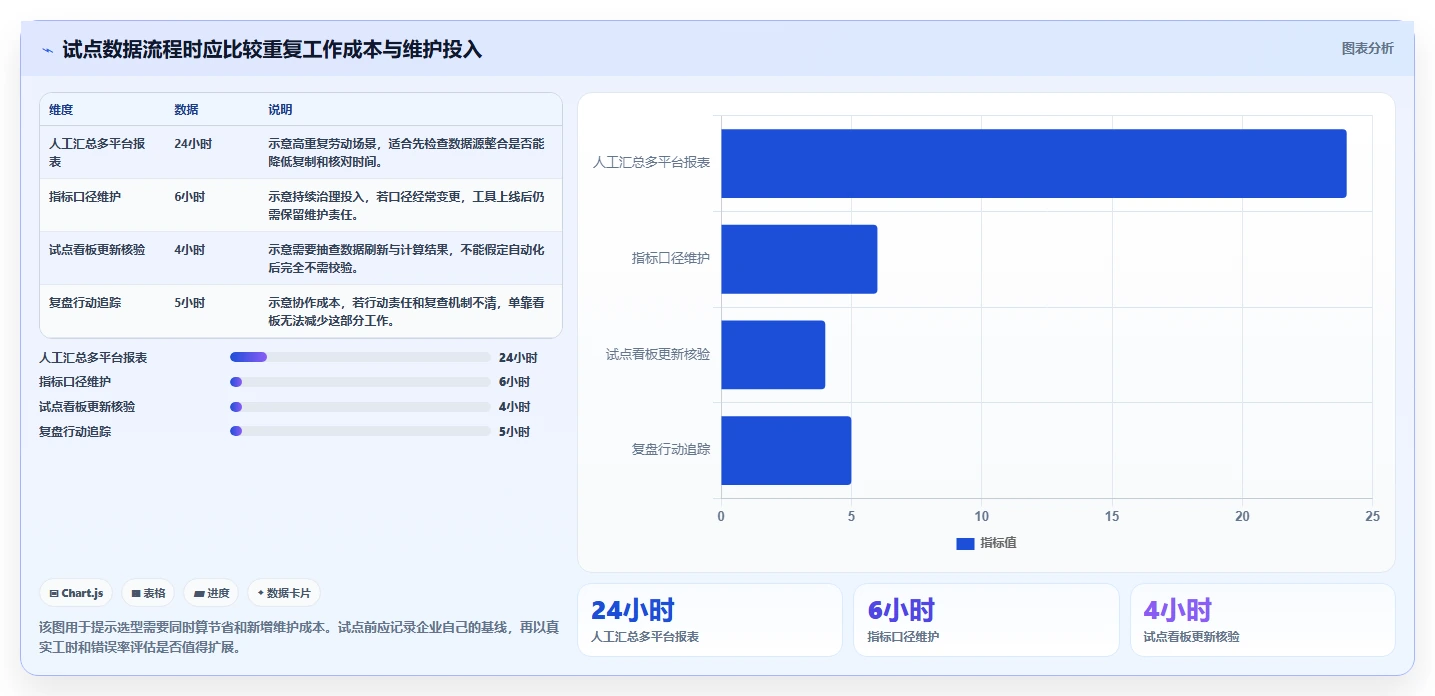
Task: Click the 复盘行动追踪 progress bar
Action: (x=360, y=431)
